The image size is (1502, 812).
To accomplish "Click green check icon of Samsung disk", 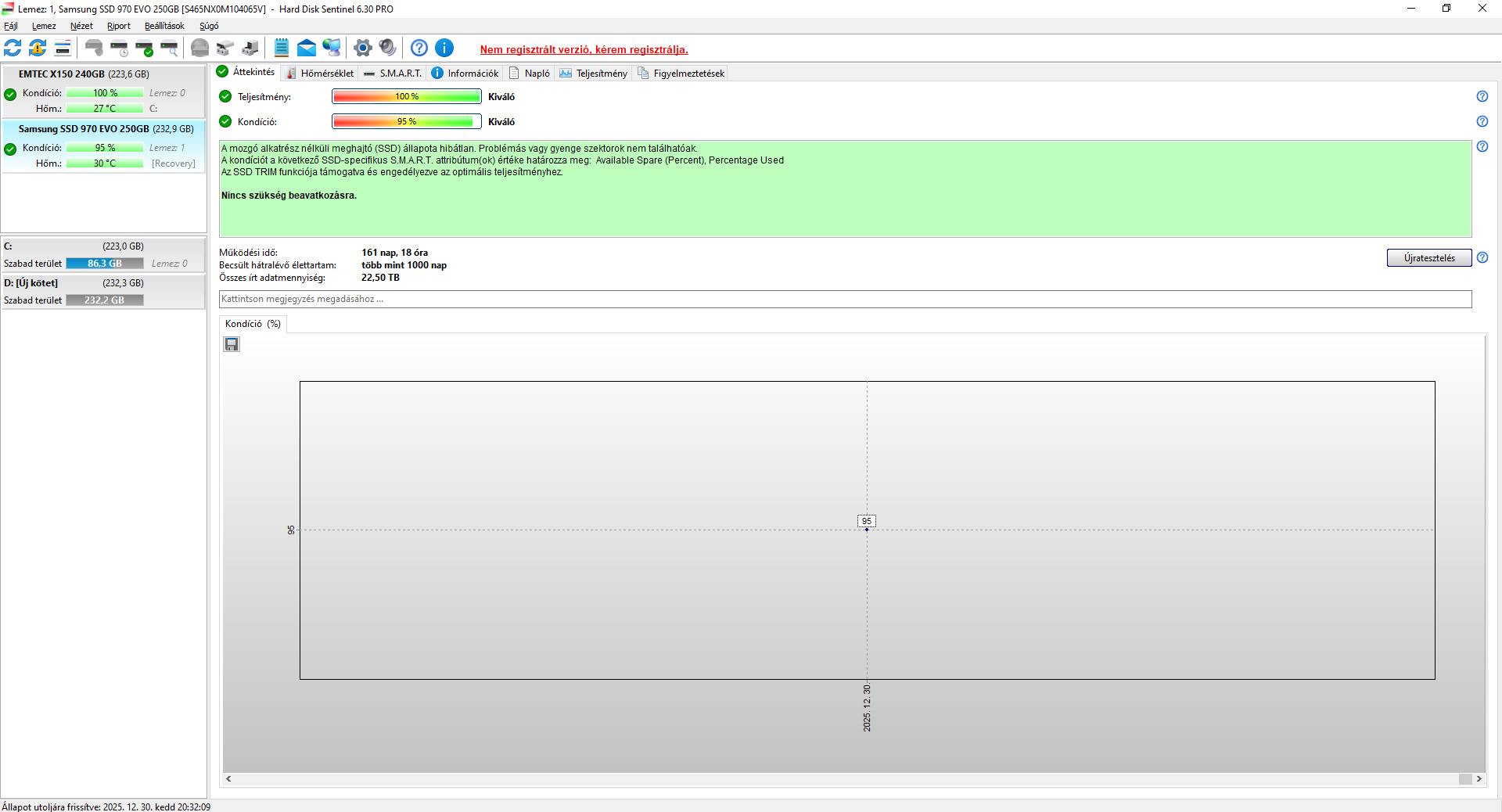I will [x=10, y=149].
